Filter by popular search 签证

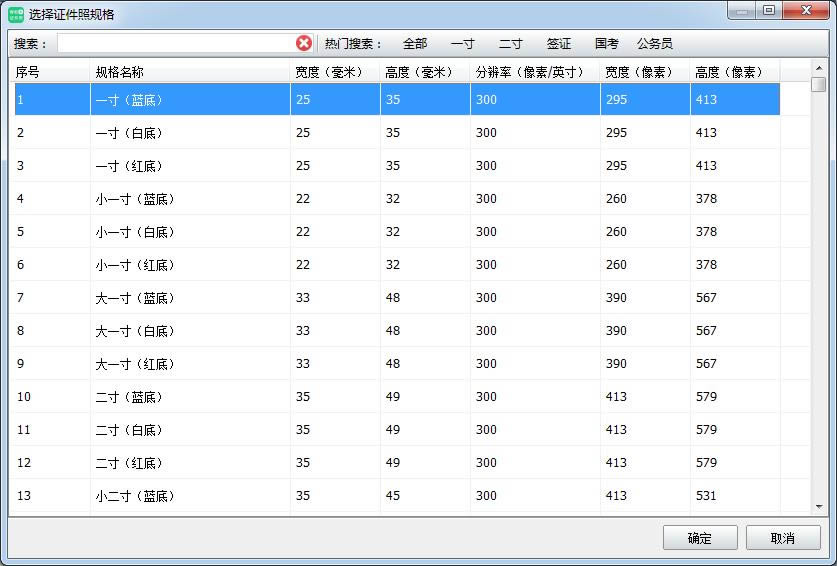coord(558,44)
